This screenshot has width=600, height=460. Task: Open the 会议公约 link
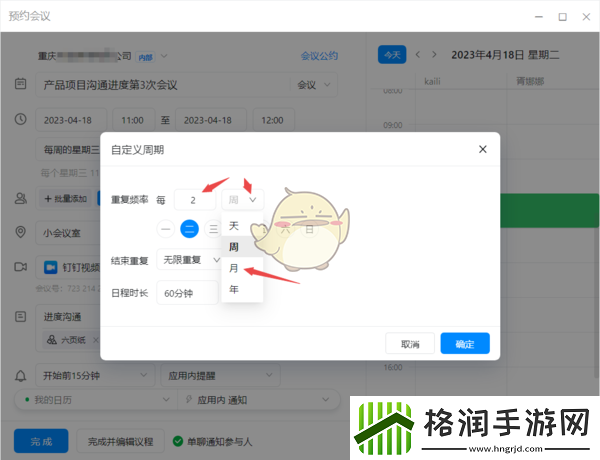(319, 56)
